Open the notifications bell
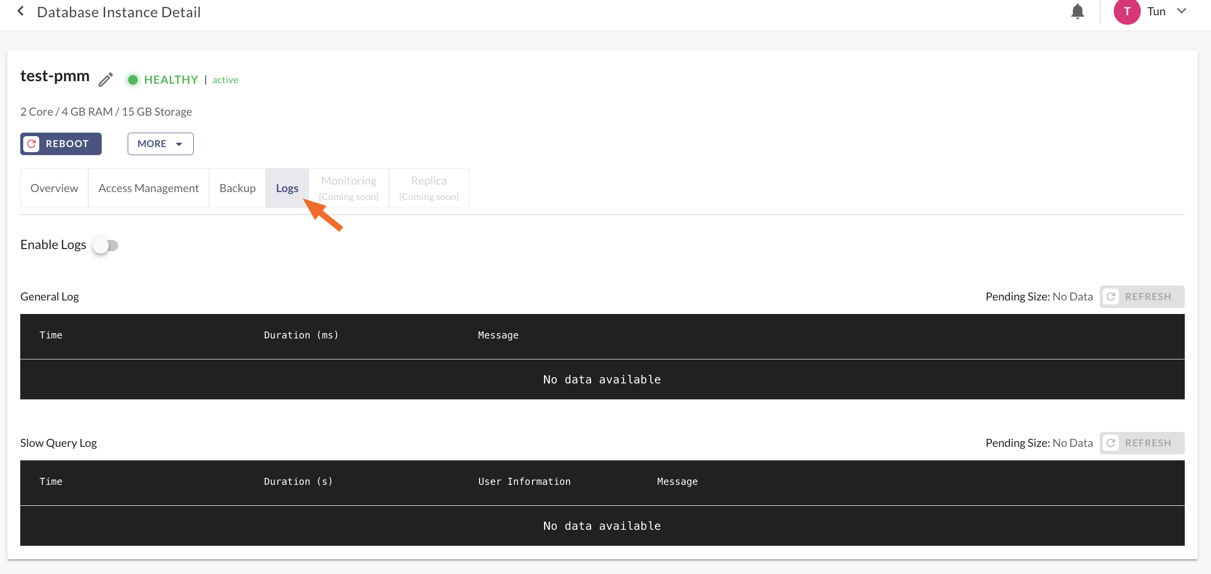The height and width of the screenshot is (574, 1211). (x=1077, y=12)
